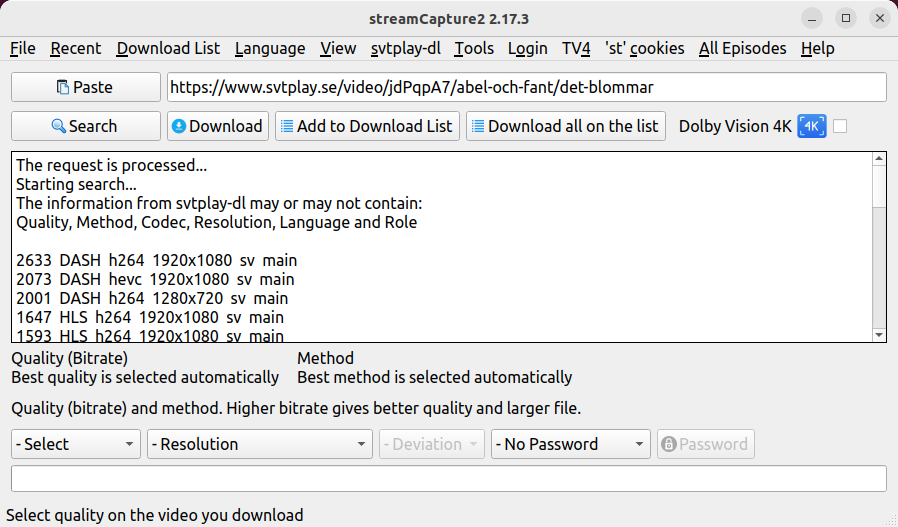Open the TV4 menu
The image size is (898, 527).
576,49
